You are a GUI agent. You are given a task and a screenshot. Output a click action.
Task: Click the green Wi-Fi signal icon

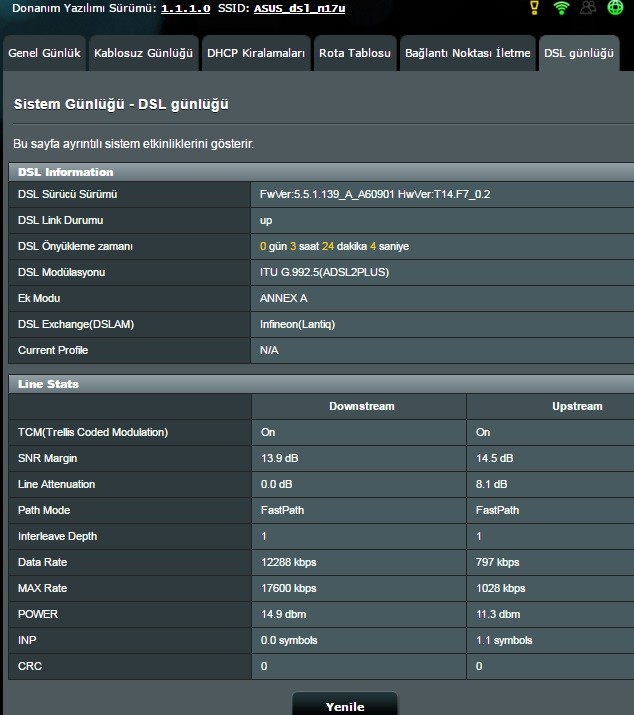tap(561, 8)
